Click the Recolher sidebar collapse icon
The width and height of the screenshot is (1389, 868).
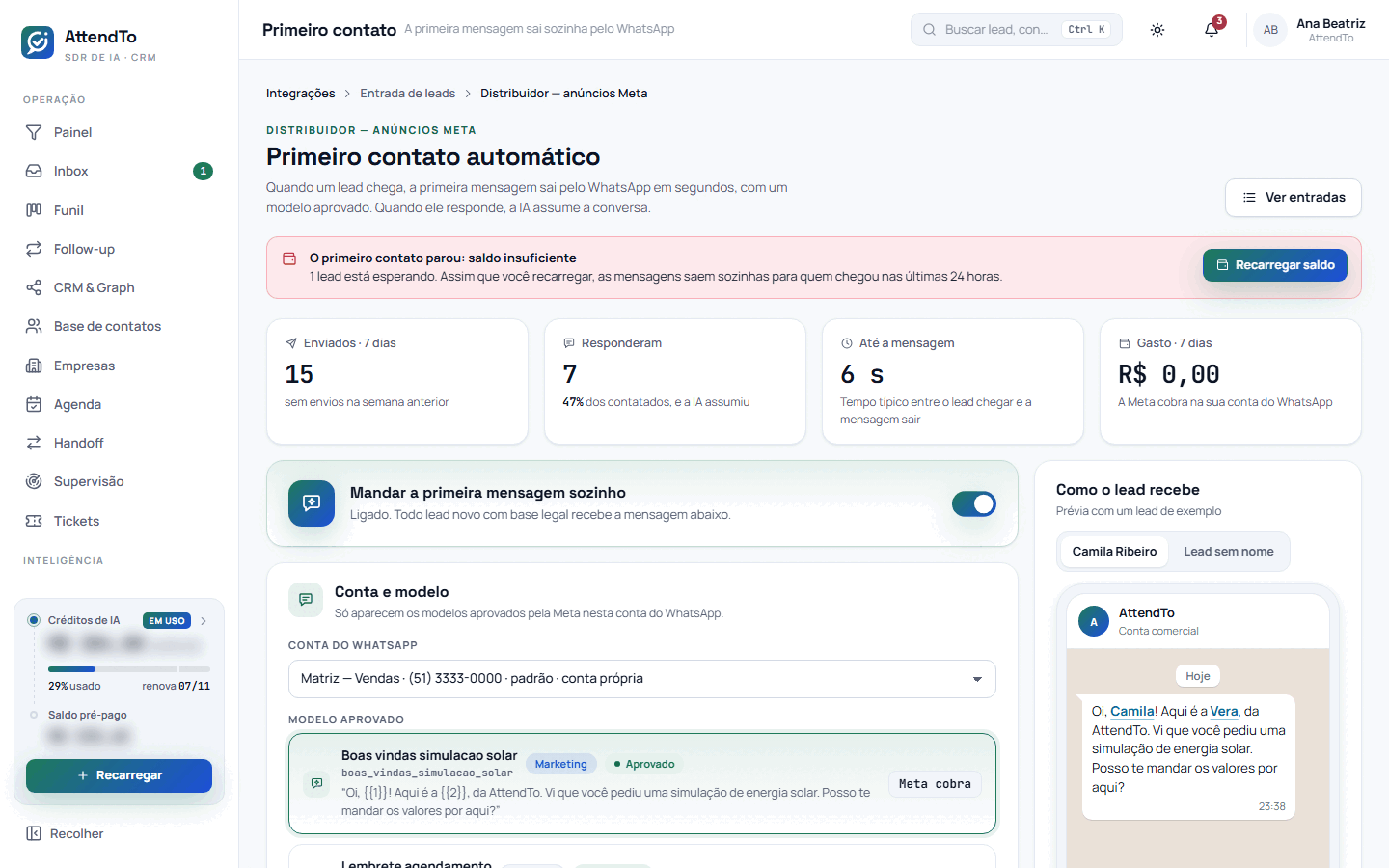[34, 833]
